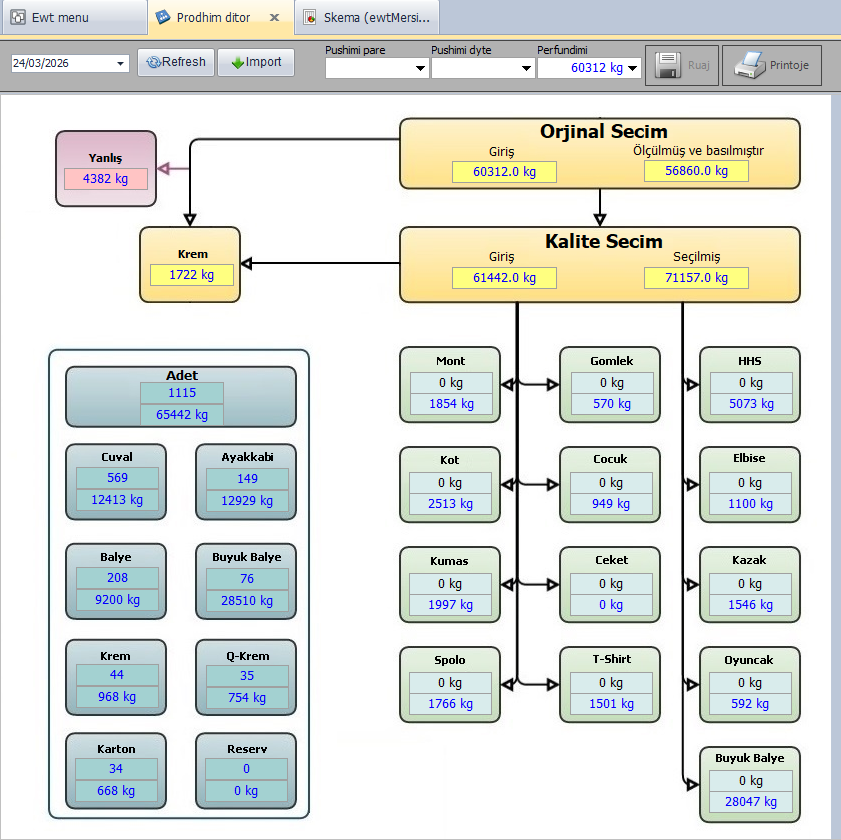Open the date picker dropdown arrow
Viewport: 841px width, 840px height.
pyautogui.click(x=121, y=64)
